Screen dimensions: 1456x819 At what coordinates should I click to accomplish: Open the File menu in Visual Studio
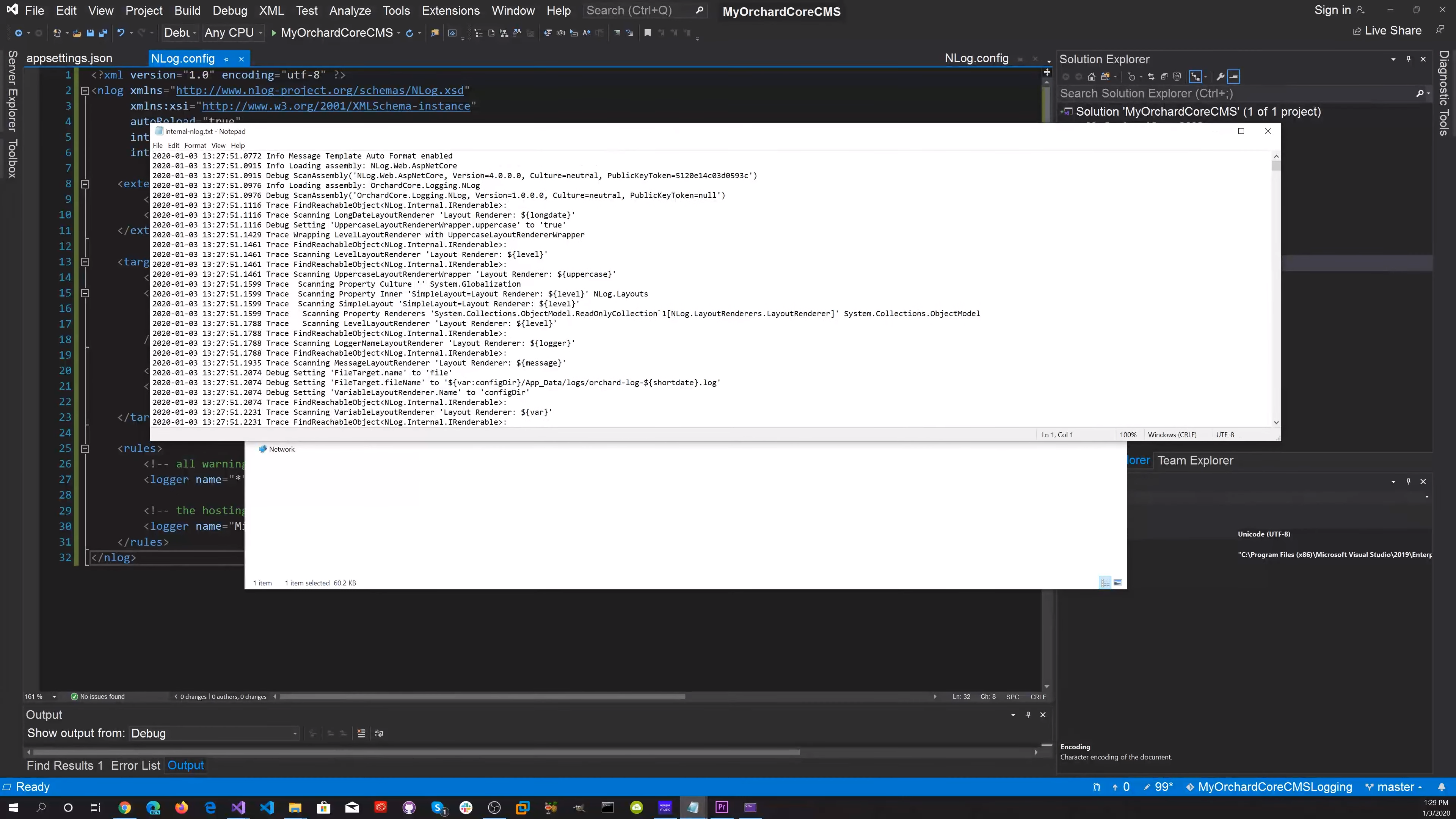coord(35,10)
